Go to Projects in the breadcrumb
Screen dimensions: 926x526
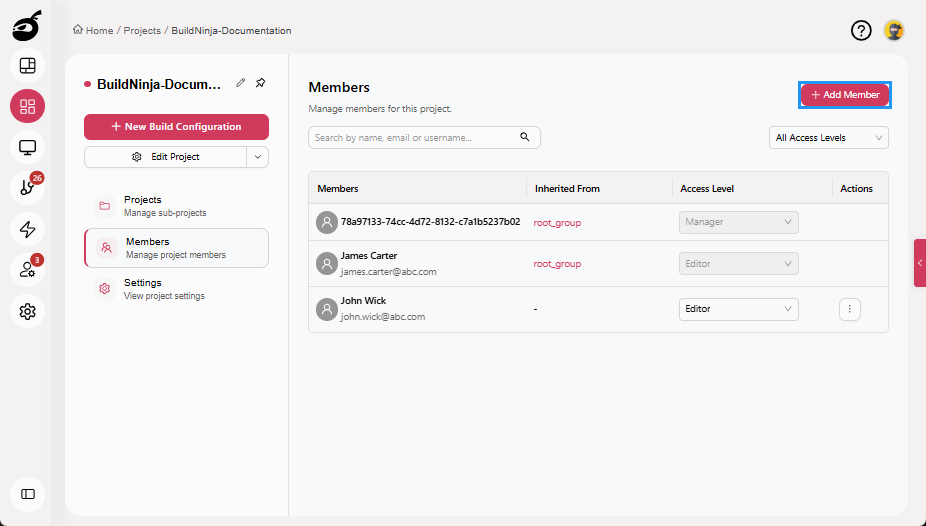tap(142, 31)
